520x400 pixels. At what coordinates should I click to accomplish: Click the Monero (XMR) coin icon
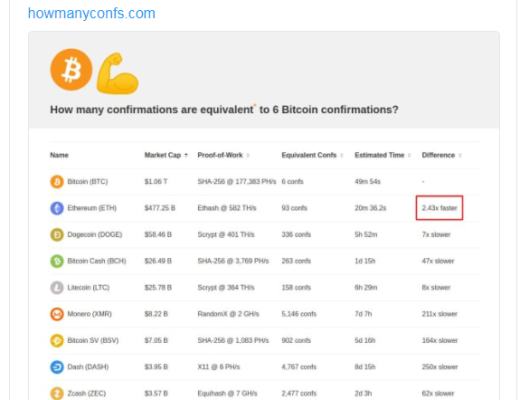click(57, 314)
